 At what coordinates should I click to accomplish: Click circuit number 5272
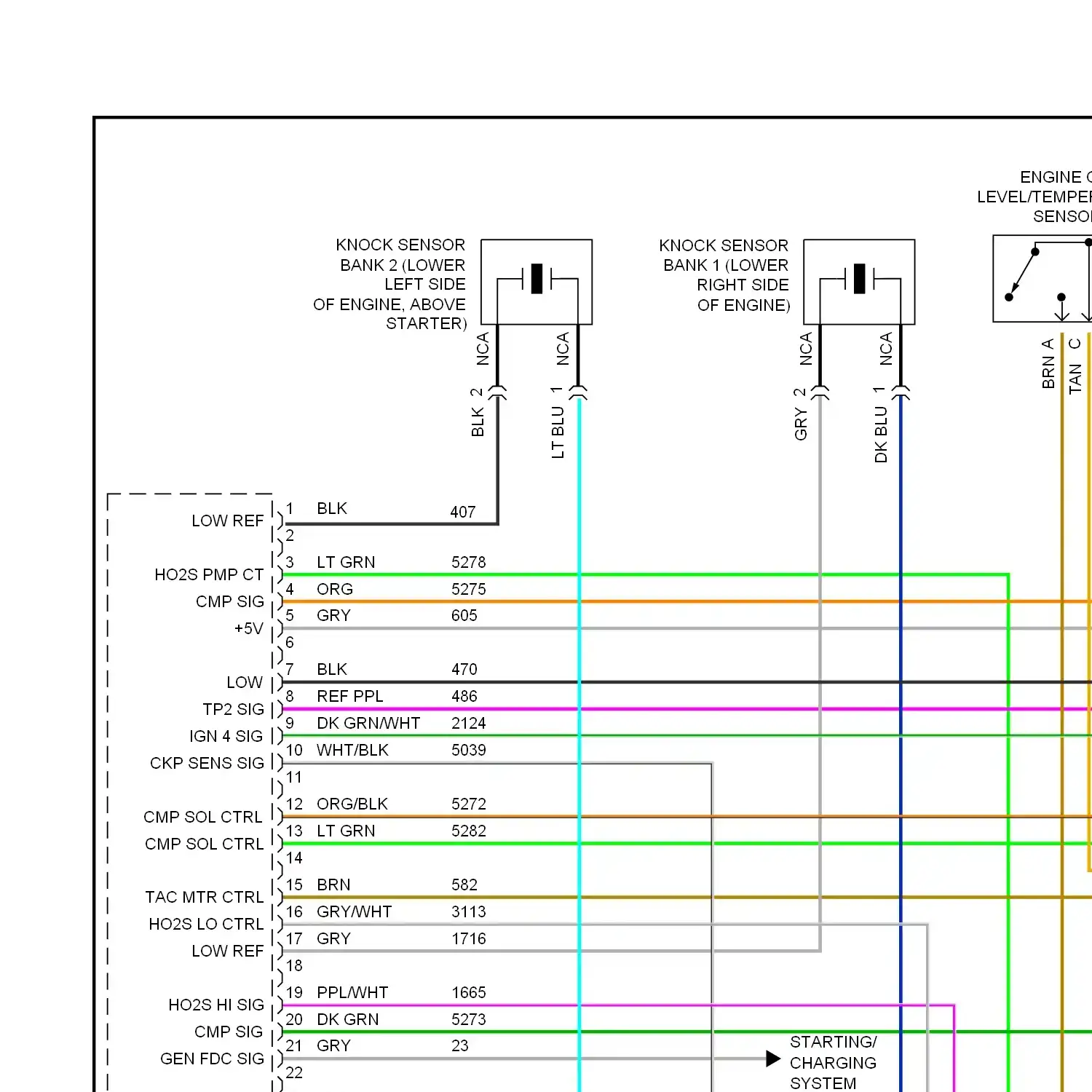pos(468,804)
